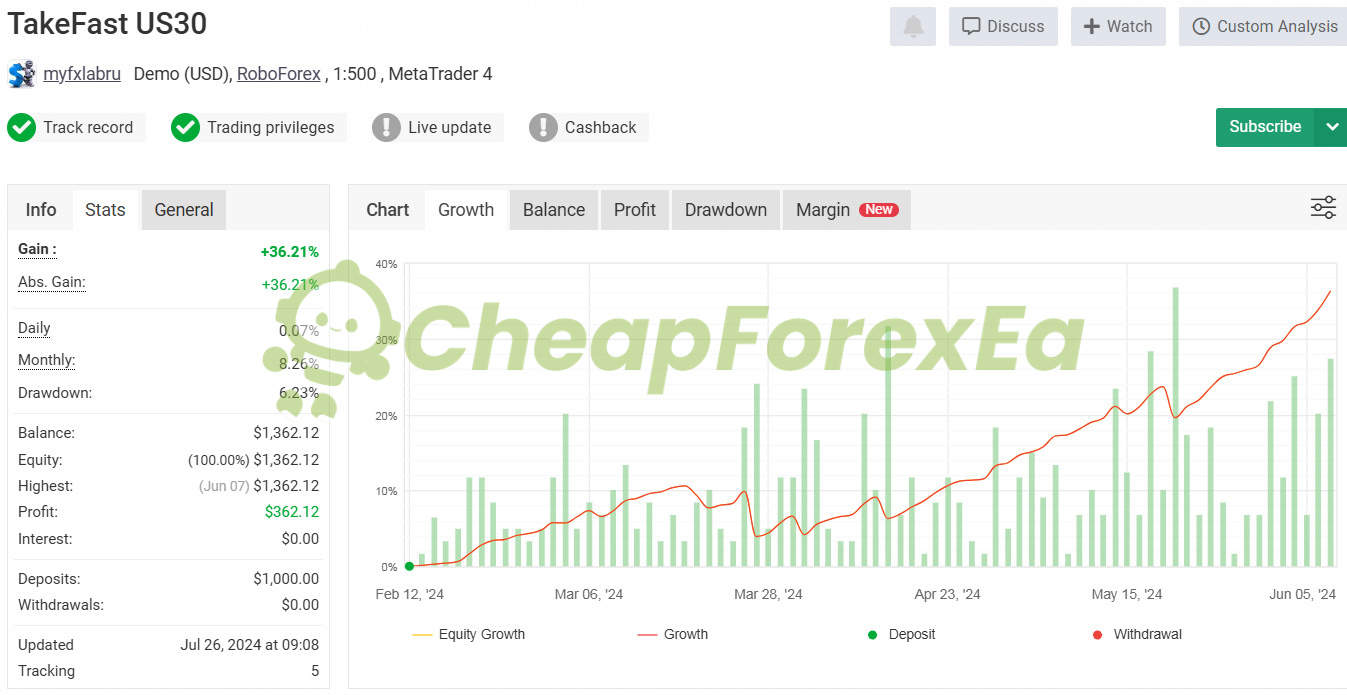
Task: Switch to the Balance chart tab
Action: point(554,210)
